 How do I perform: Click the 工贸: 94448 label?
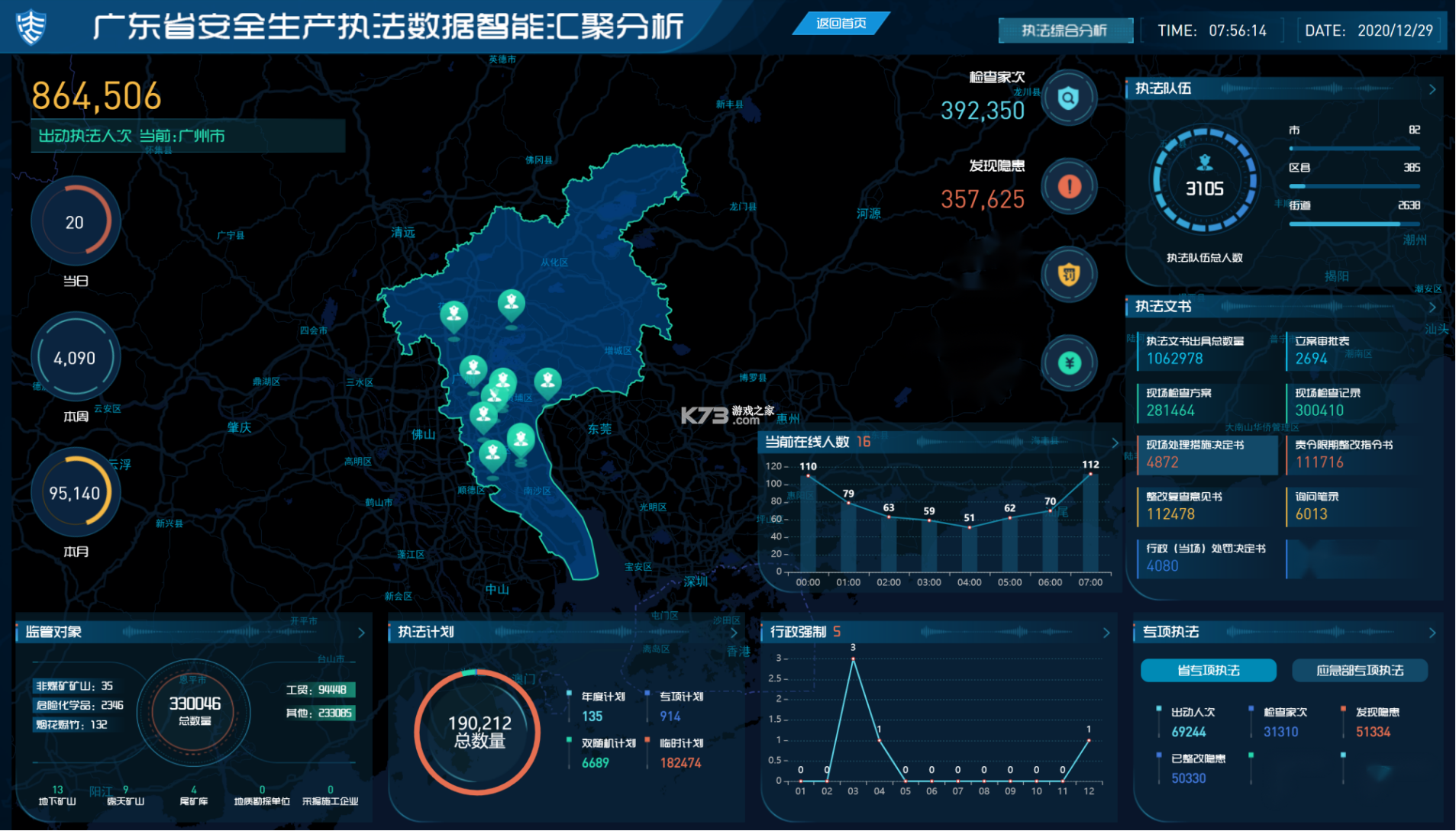point(319,690)
